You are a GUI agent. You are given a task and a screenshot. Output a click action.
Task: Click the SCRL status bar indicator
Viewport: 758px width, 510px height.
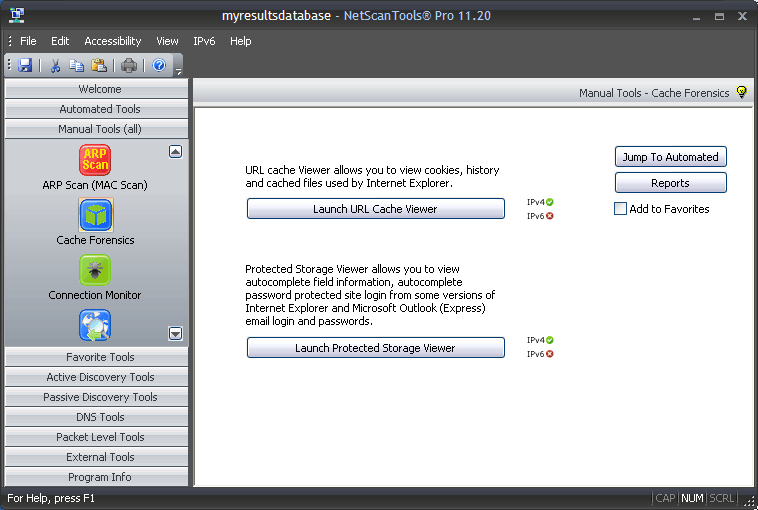point(721,498)
